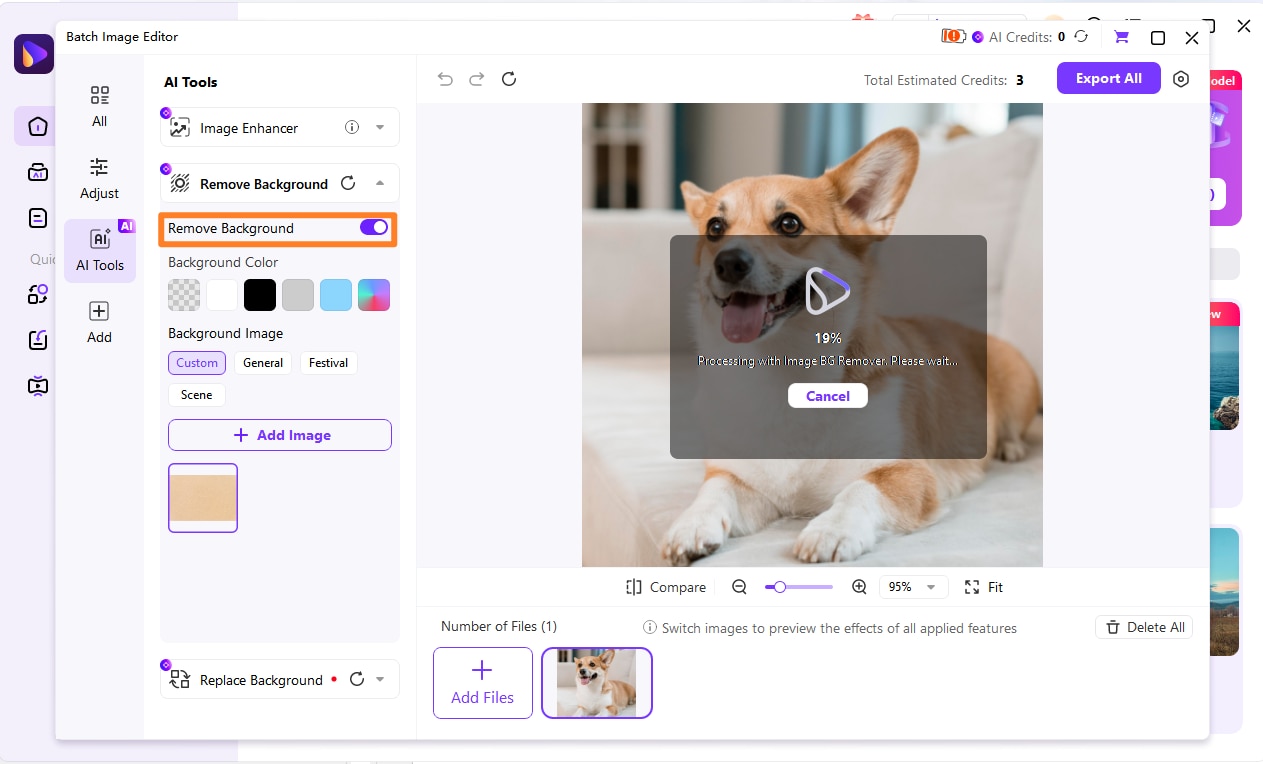The height and width of the screenshot is (764, 1263).
Task: Click the redo arrow icon
Action: [x=477, y=79]
